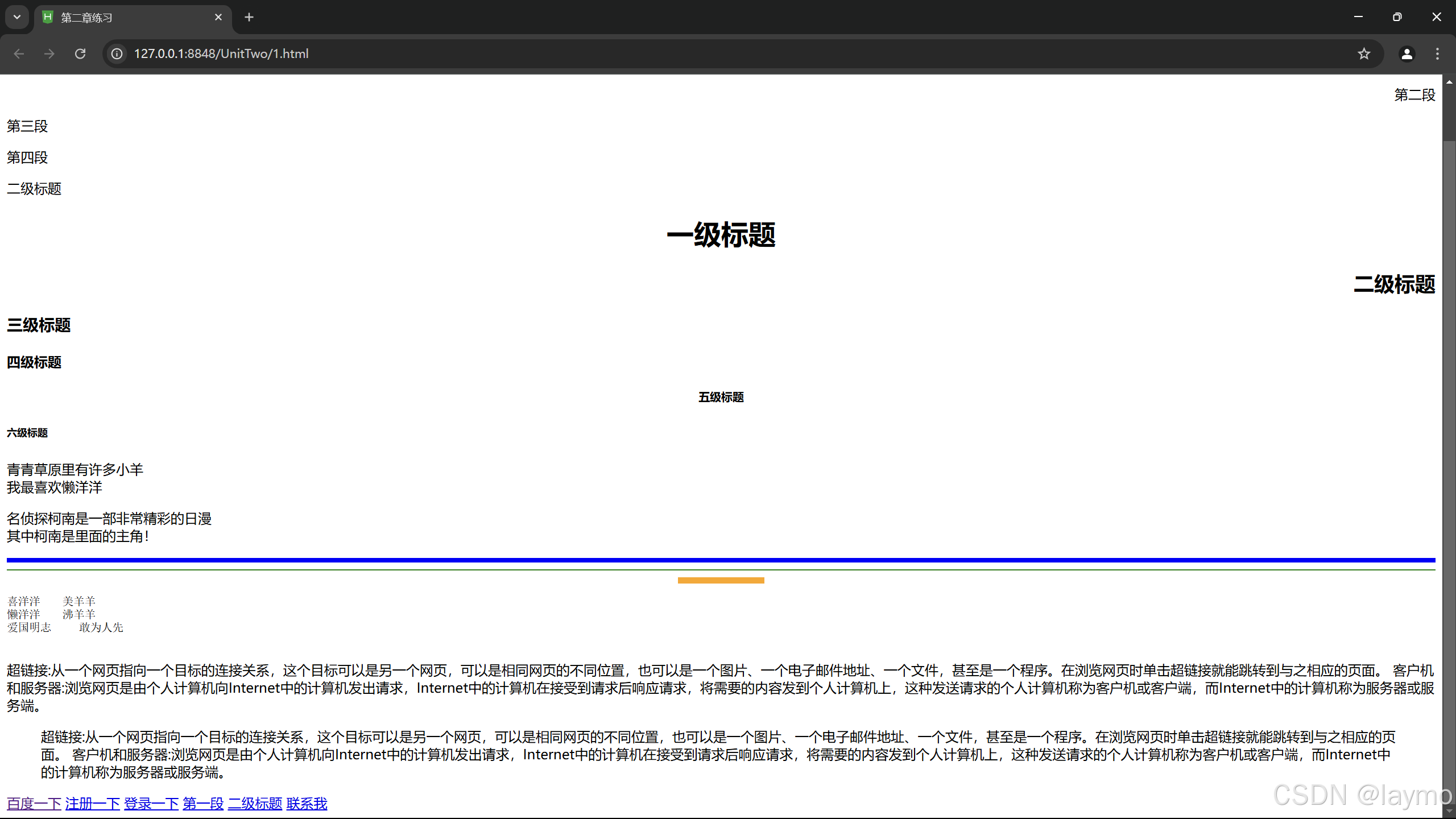Follow the 登录一下 link
Image resolution: width=1456 pixels, height=819 pixels.
[151, 804]
